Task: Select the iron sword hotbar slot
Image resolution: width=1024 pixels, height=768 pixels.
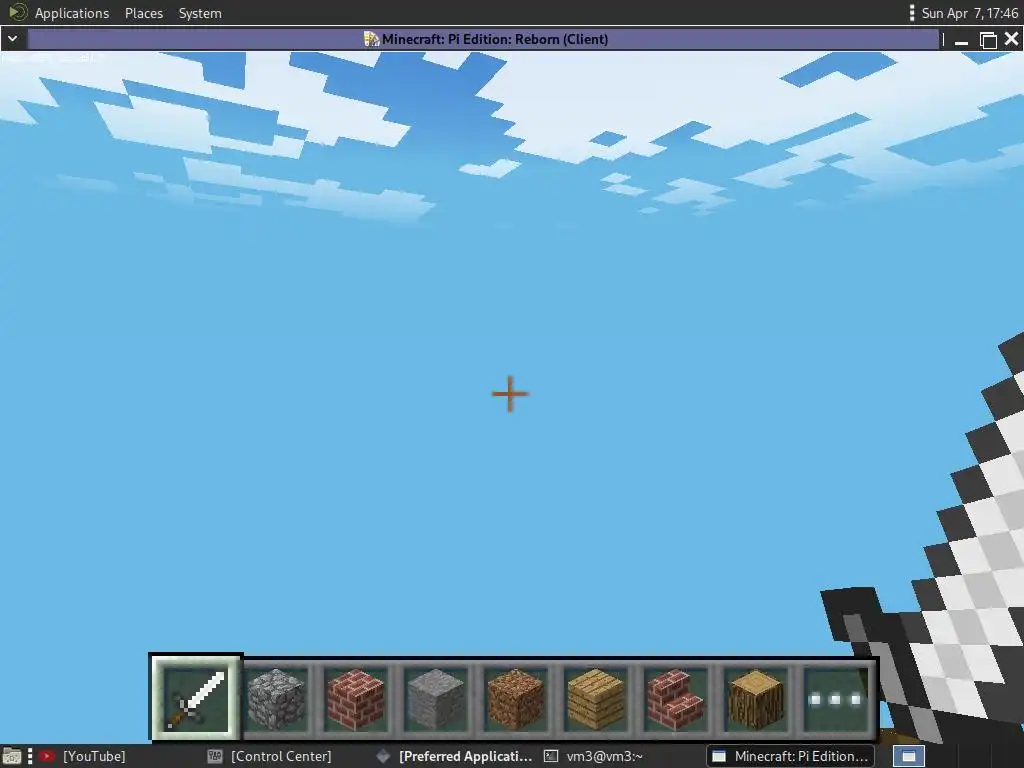Action: [196, 697]
